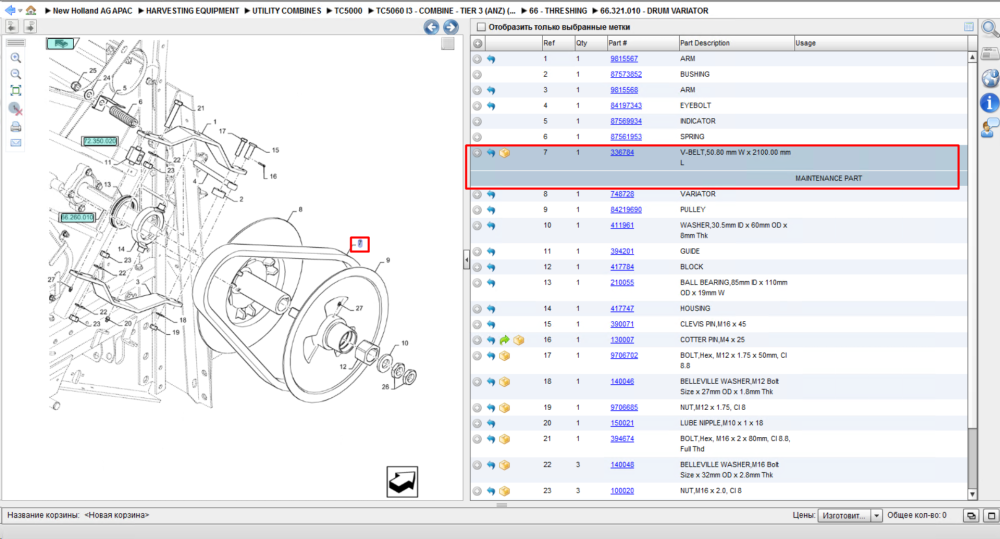The width and height of the screenshot is (1000, 539).
Task: Collapse the diagram panel via splitter arrow
Action: 466,260
